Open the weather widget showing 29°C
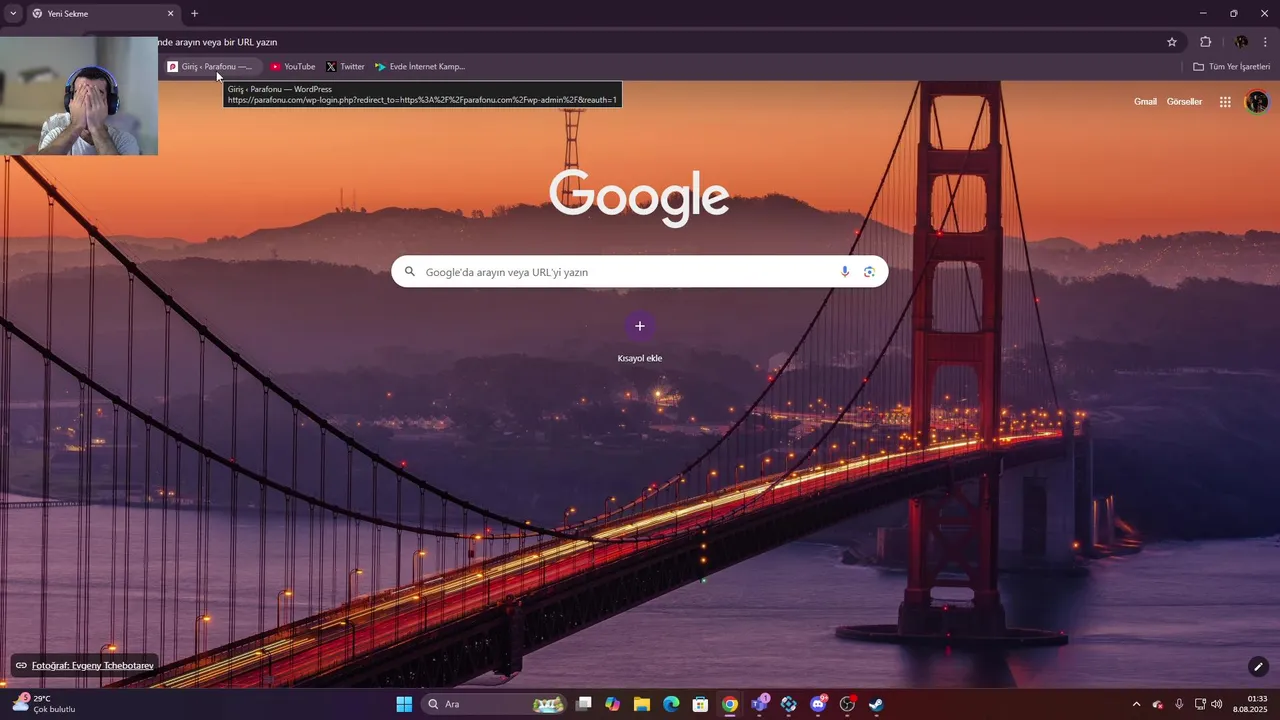This screenshot has width=1280, height=720. (x=45, y=704)
